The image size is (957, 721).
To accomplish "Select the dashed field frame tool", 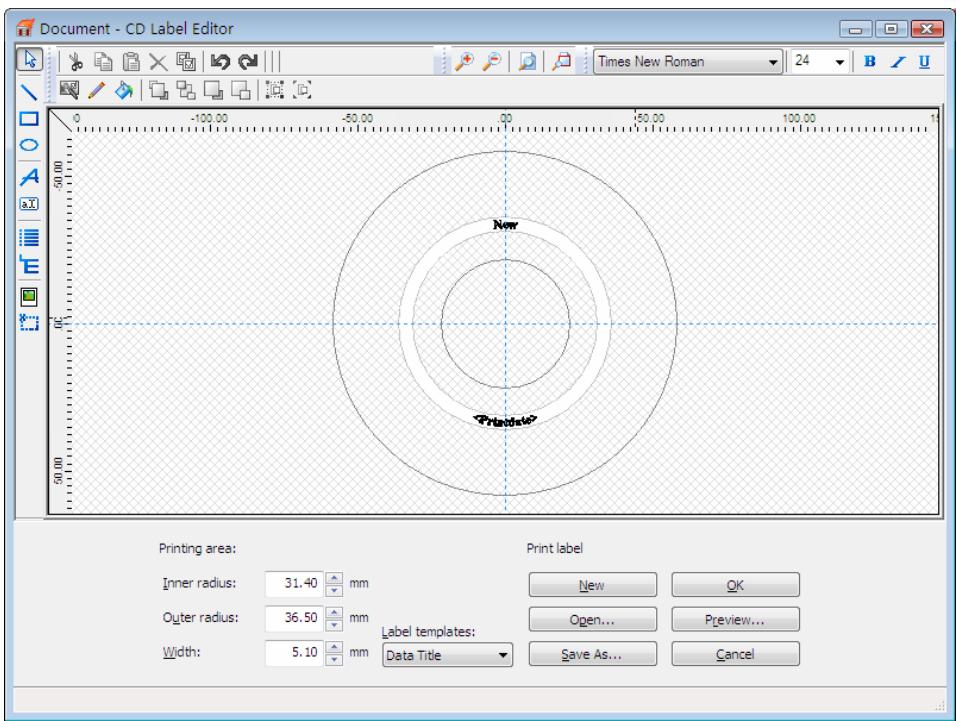I will 29,322.
